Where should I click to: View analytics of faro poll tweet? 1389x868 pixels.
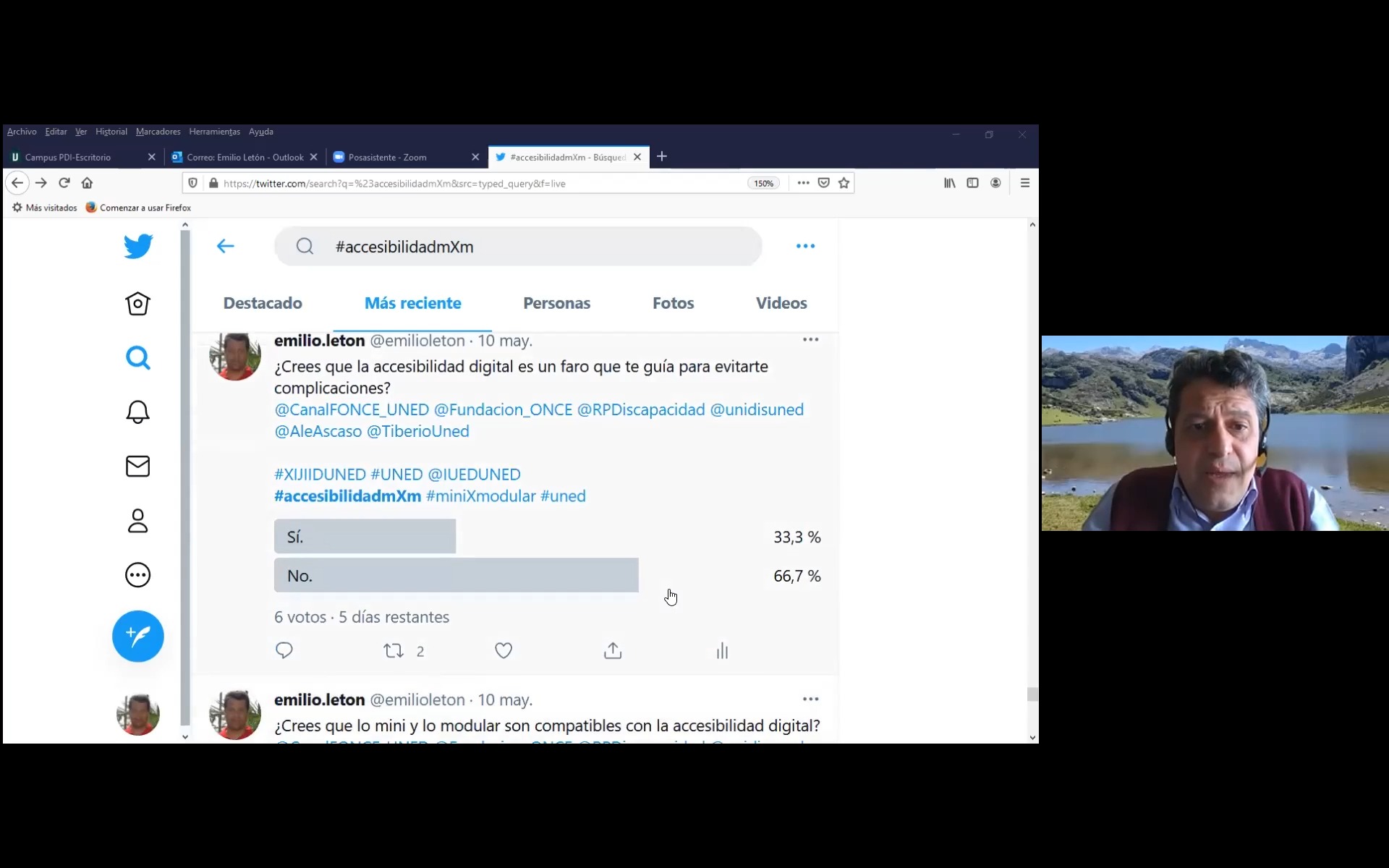(722, 650)
